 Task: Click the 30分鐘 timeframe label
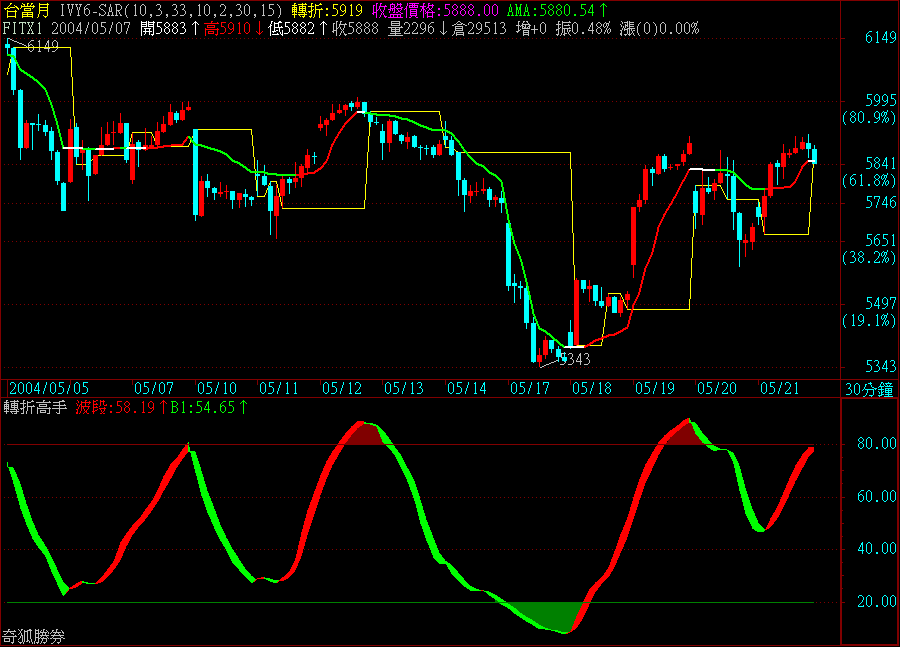click(x=870, y=390)
